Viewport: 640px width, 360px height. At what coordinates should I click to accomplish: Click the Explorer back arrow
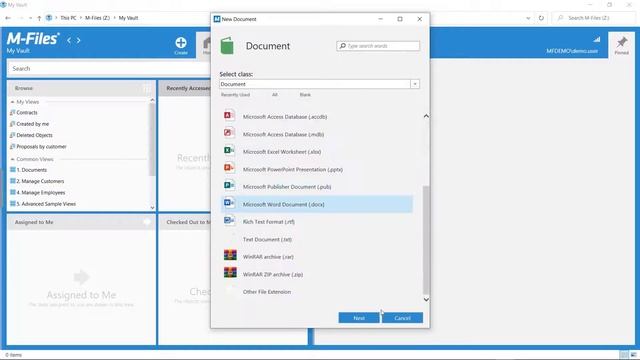coord(8,18)
